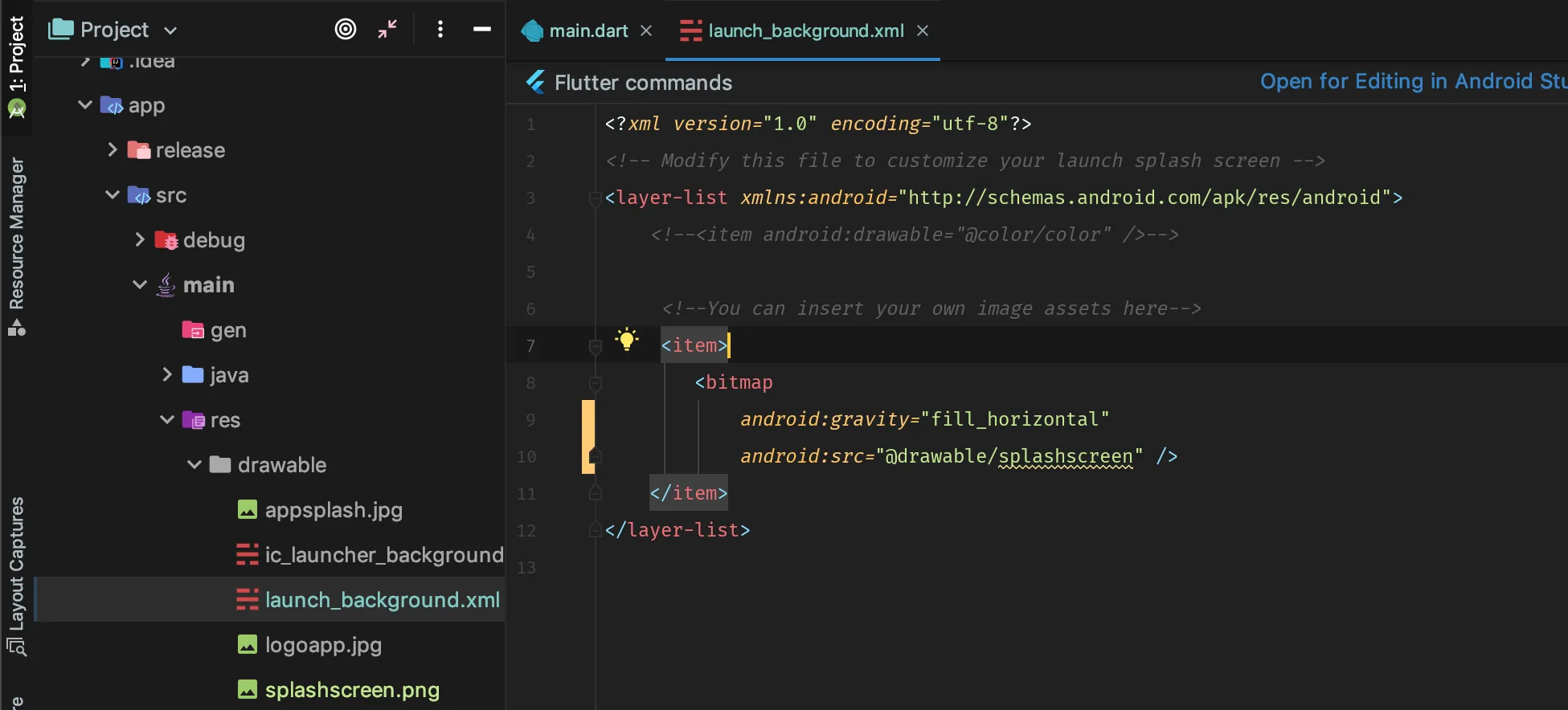Collapse the res folder

(167, 420)
